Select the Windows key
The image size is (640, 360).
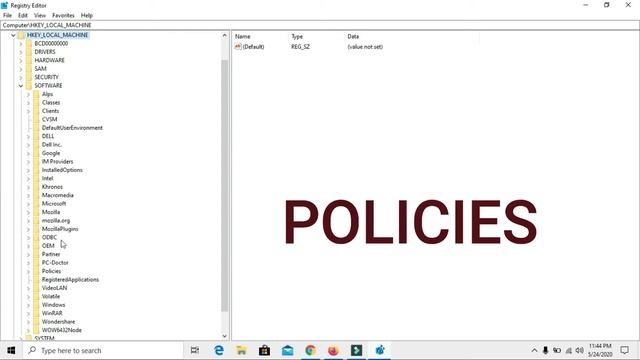(x=53, y=305)
